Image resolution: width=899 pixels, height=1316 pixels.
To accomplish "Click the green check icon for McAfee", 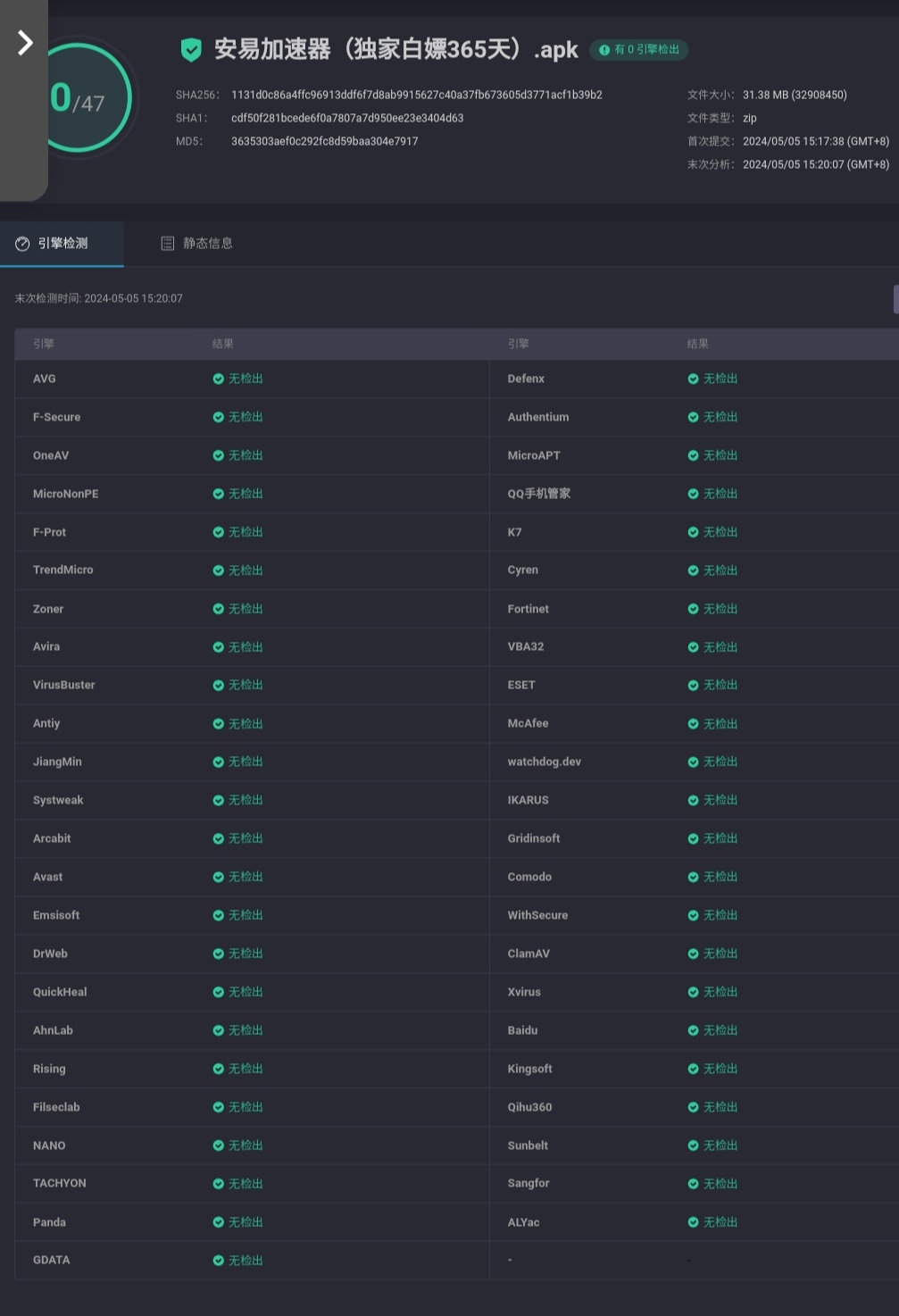I will pyautogui.click(x=693, y=724).
